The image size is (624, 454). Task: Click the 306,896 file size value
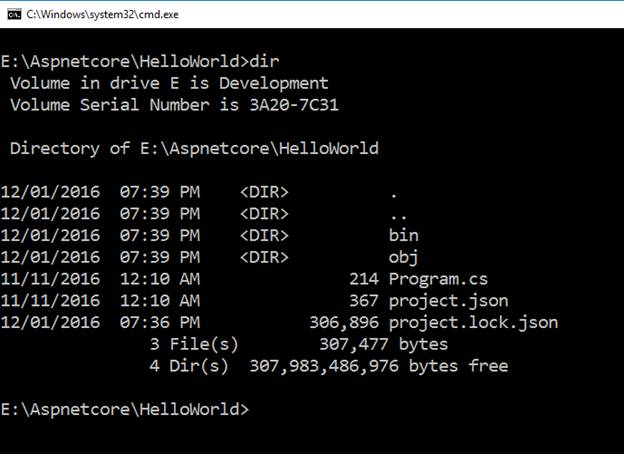(x=345, y=322)
